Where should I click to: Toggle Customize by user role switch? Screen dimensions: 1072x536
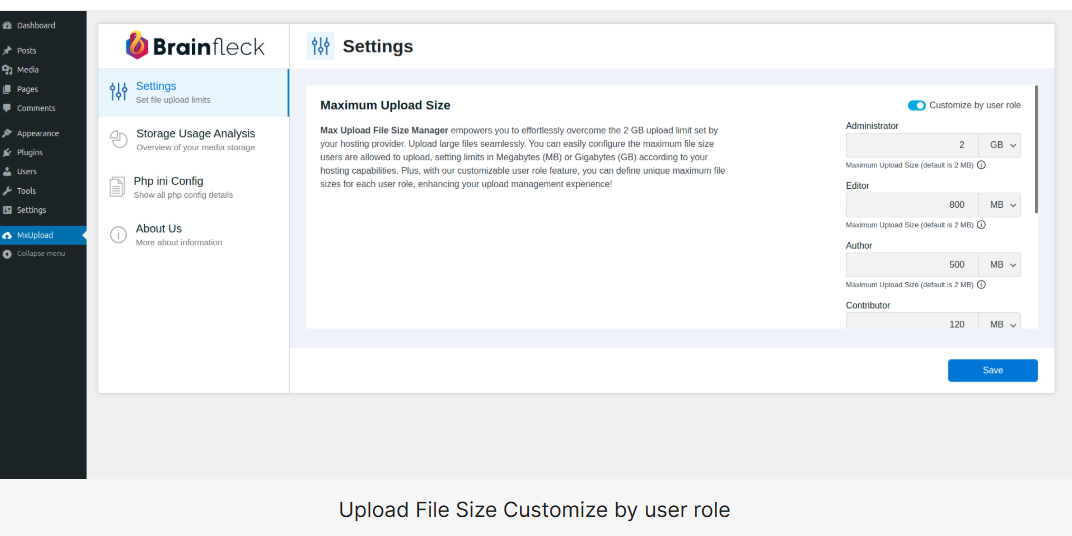point(916,105)
